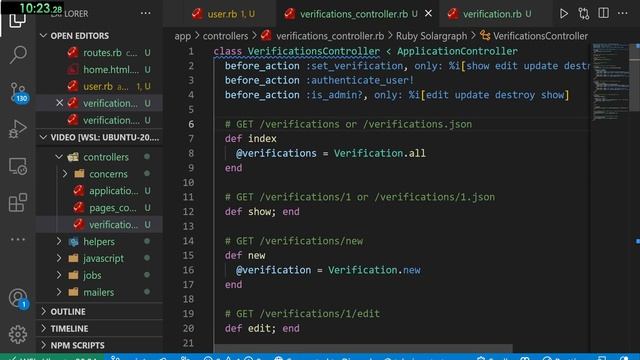Click VerificationsController breadcrumb symbol
Viewport: 640px width, 360px height.
[x=534, y=36]
